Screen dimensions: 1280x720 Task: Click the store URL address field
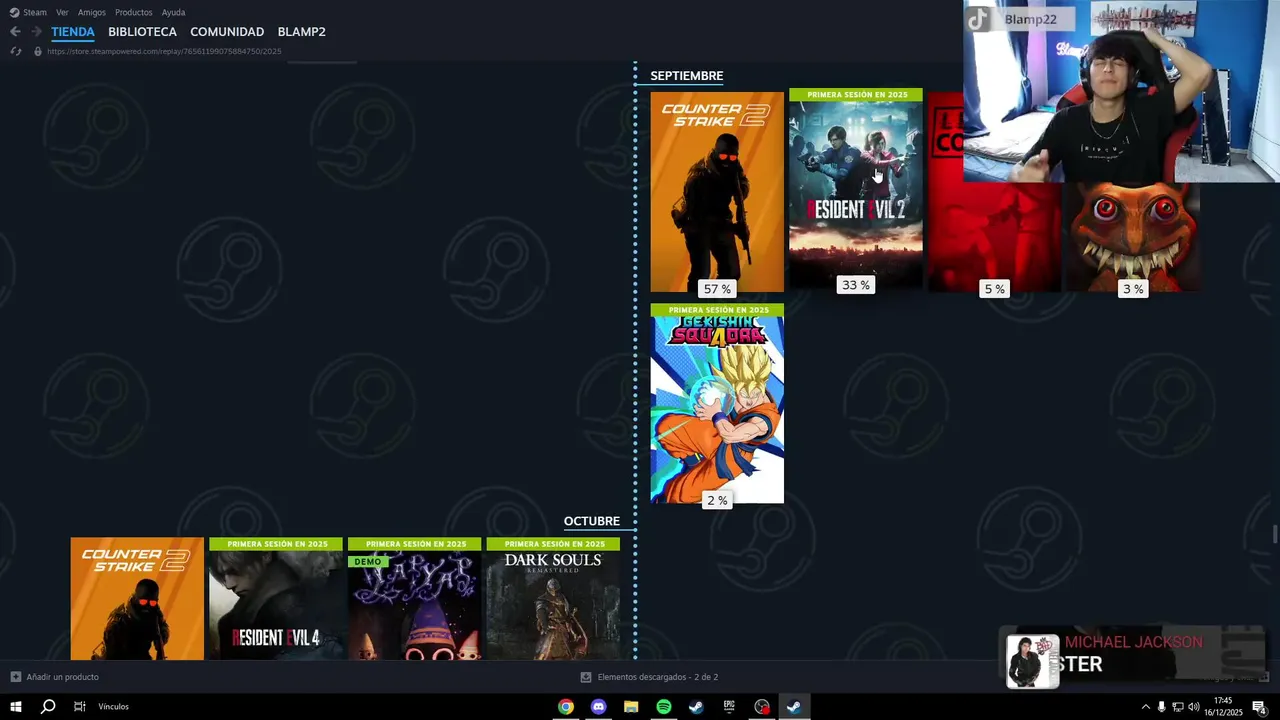[x=164, y=51]
